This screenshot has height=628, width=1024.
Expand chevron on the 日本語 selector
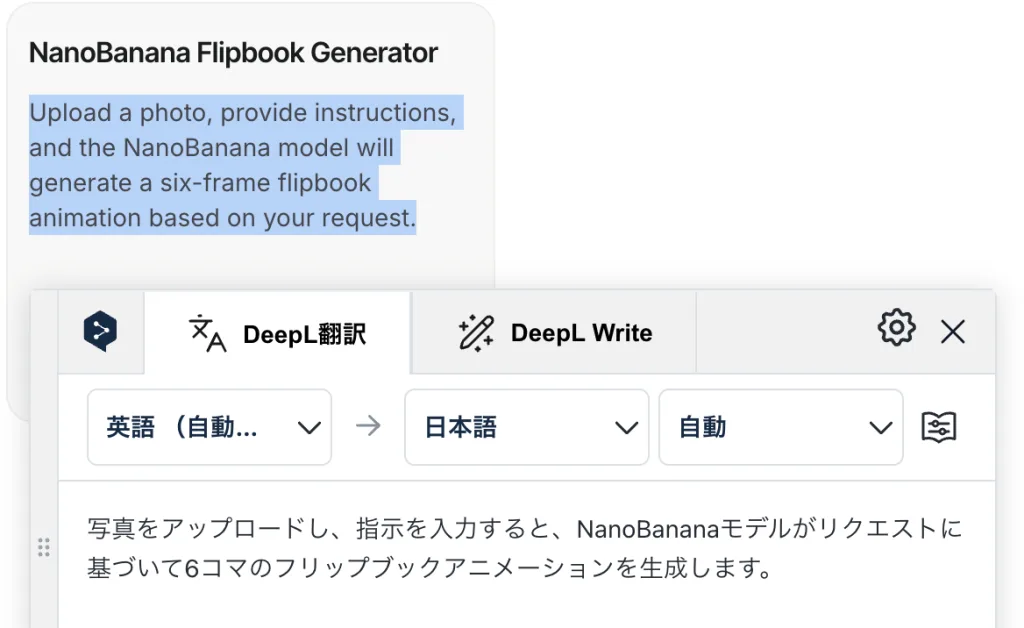click(626, 428)
